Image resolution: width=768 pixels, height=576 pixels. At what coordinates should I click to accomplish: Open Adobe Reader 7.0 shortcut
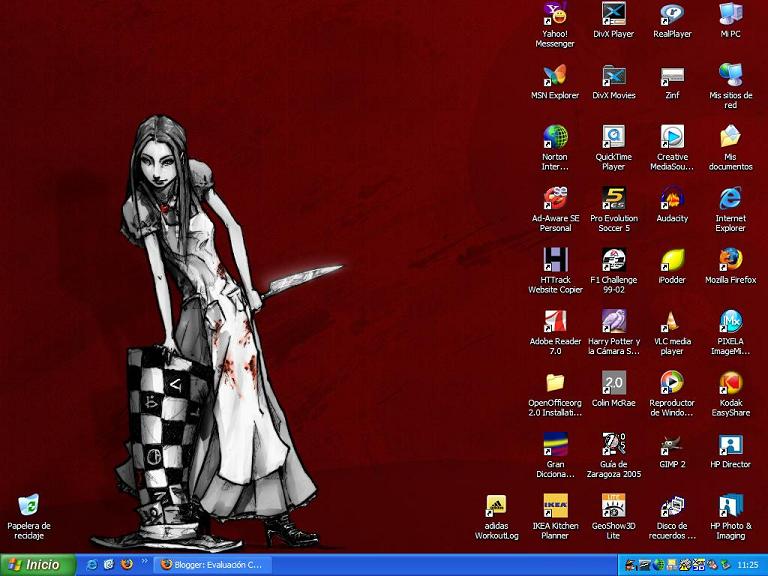tap(555, 321)
